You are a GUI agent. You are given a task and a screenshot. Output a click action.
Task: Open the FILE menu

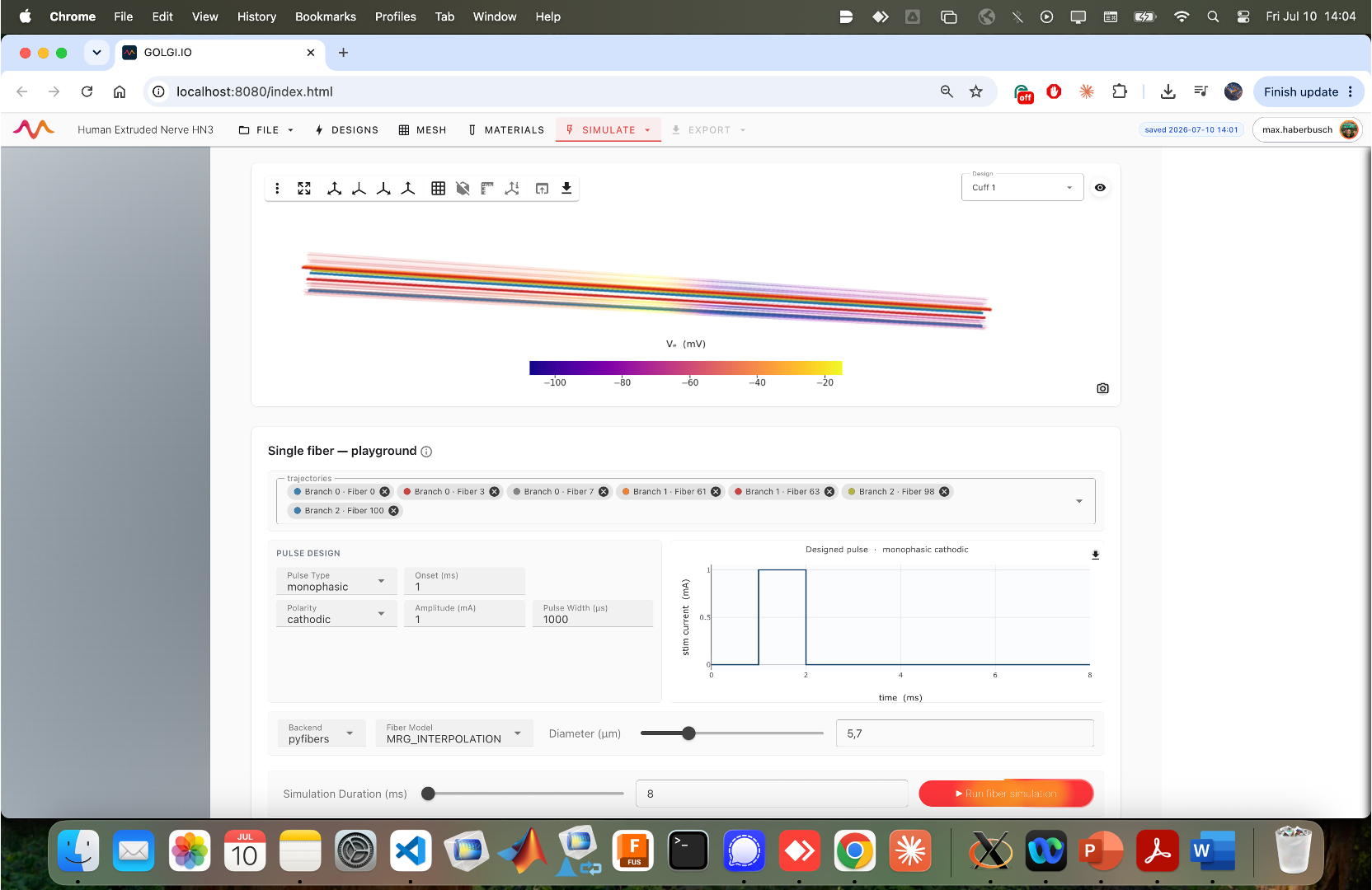click(266, 130)
